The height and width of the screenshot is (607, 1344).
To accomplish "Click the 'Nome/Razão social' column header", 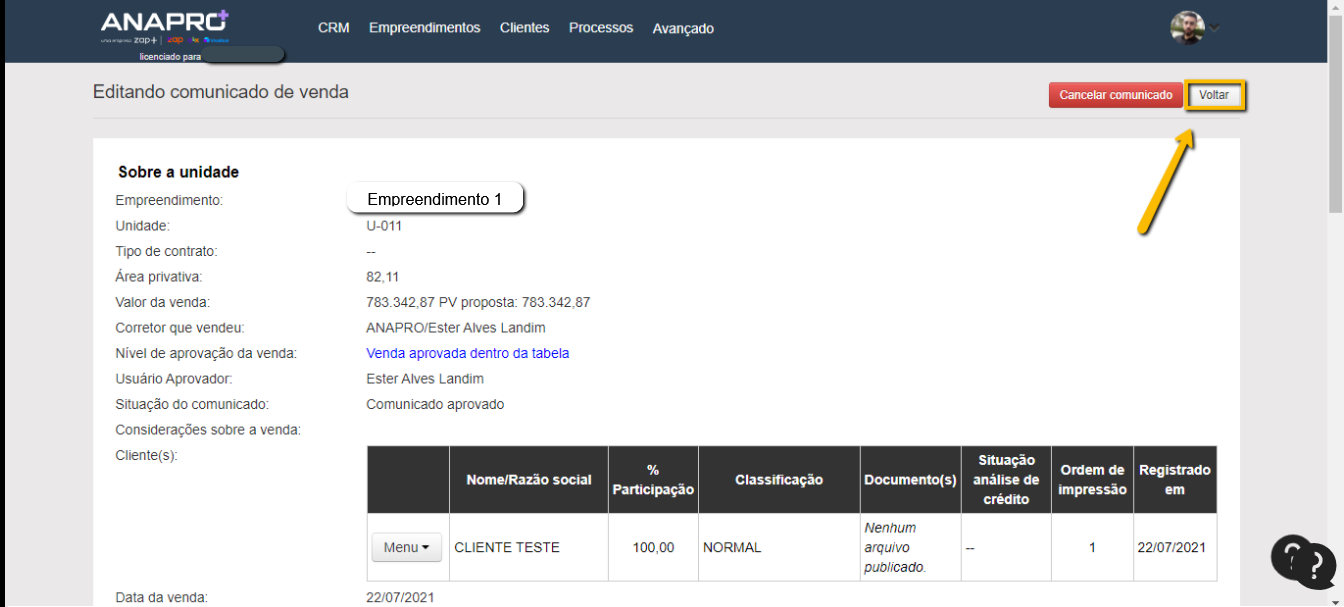I will (x=528, y=480).
